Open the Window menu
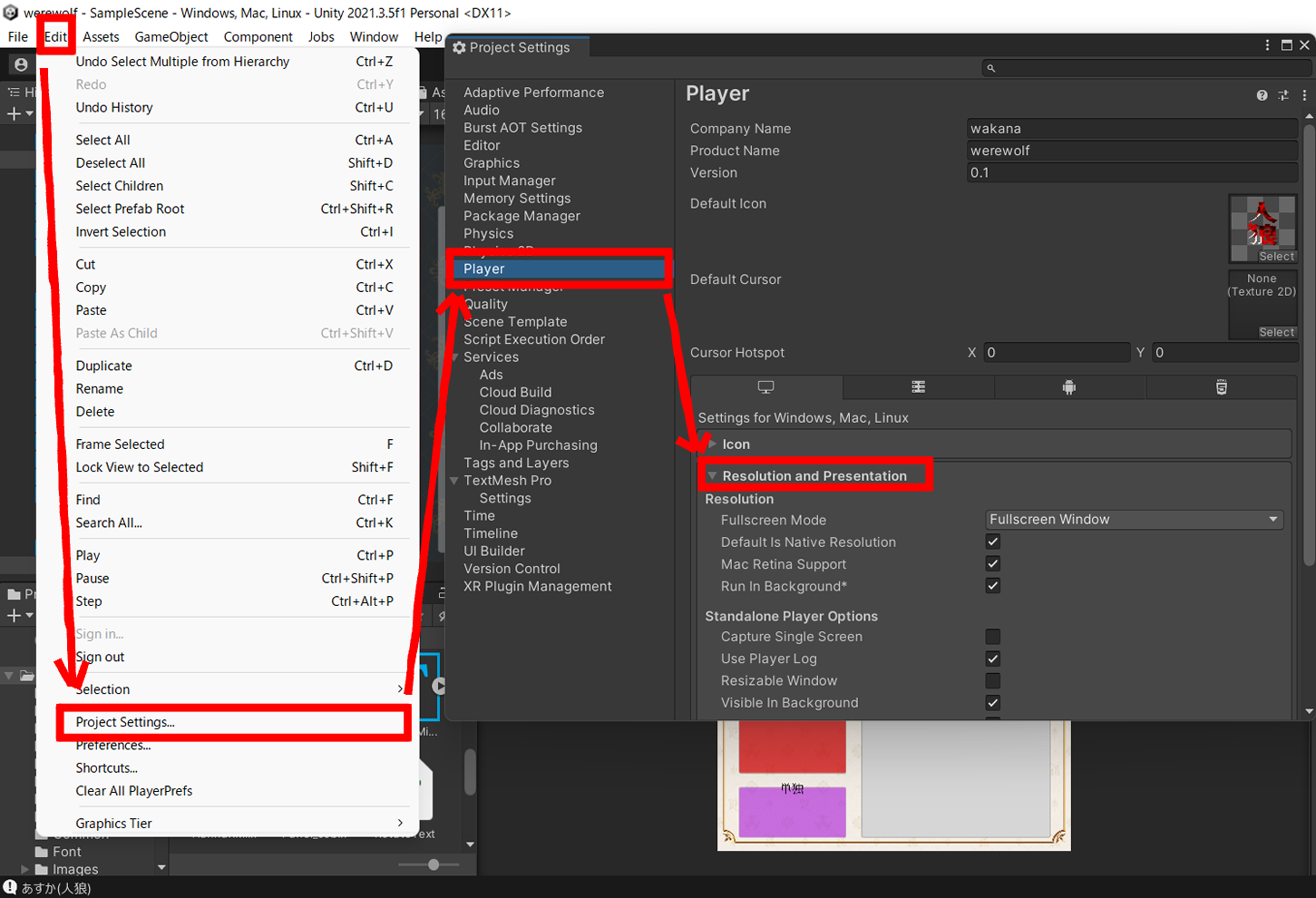This screenshot has height=898, width=1316. pos(374,36)
